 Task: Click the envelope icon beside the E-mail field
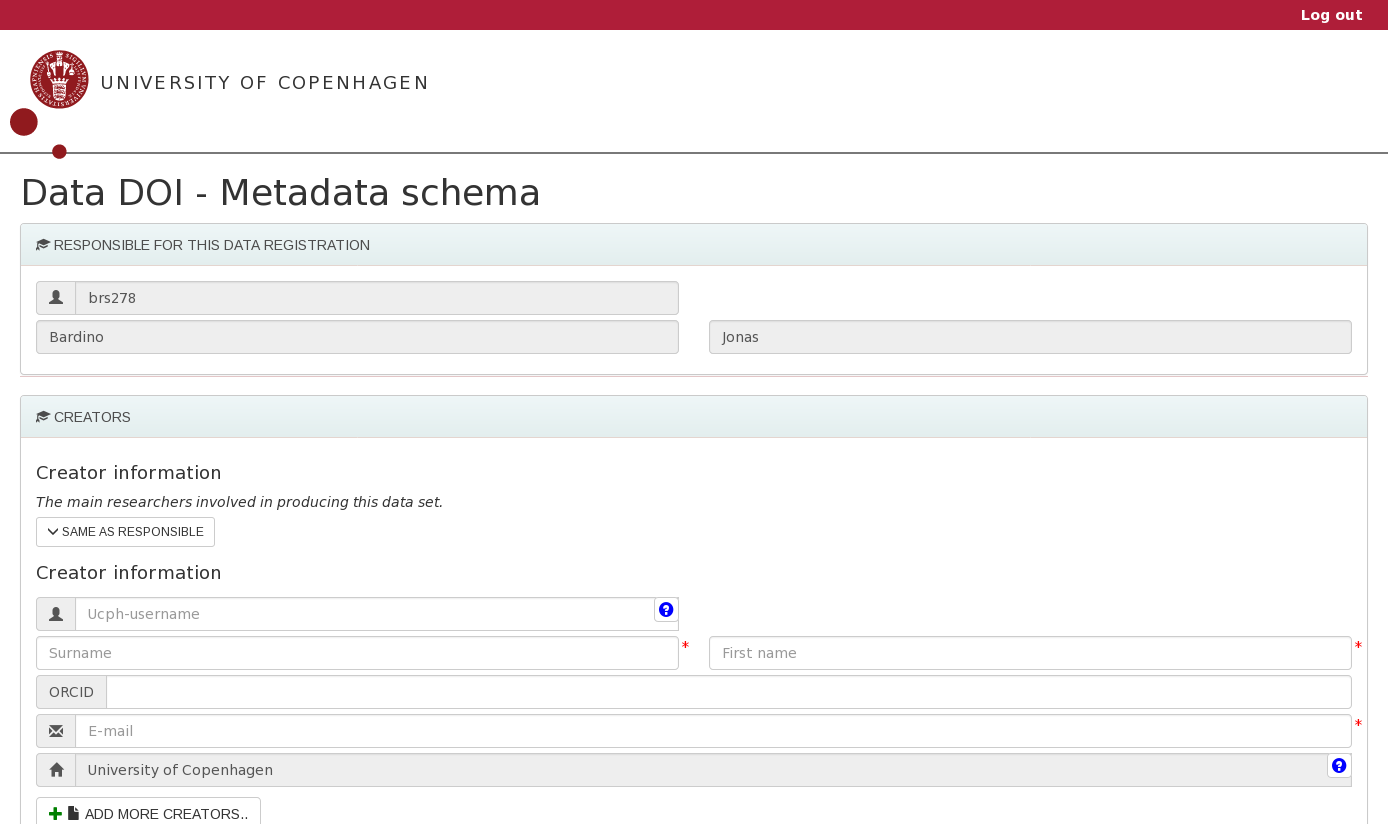56,731
